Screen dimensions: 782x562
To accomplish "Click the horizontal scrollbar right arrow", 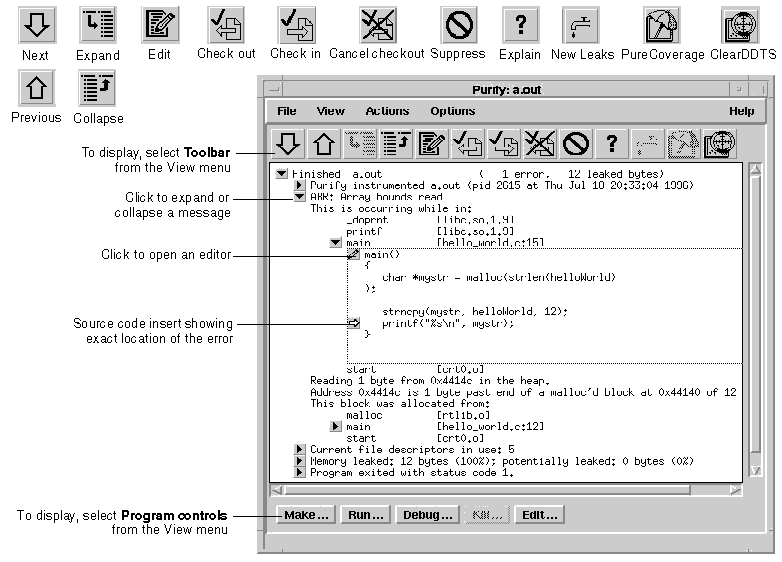I will (x=736, y=490).
